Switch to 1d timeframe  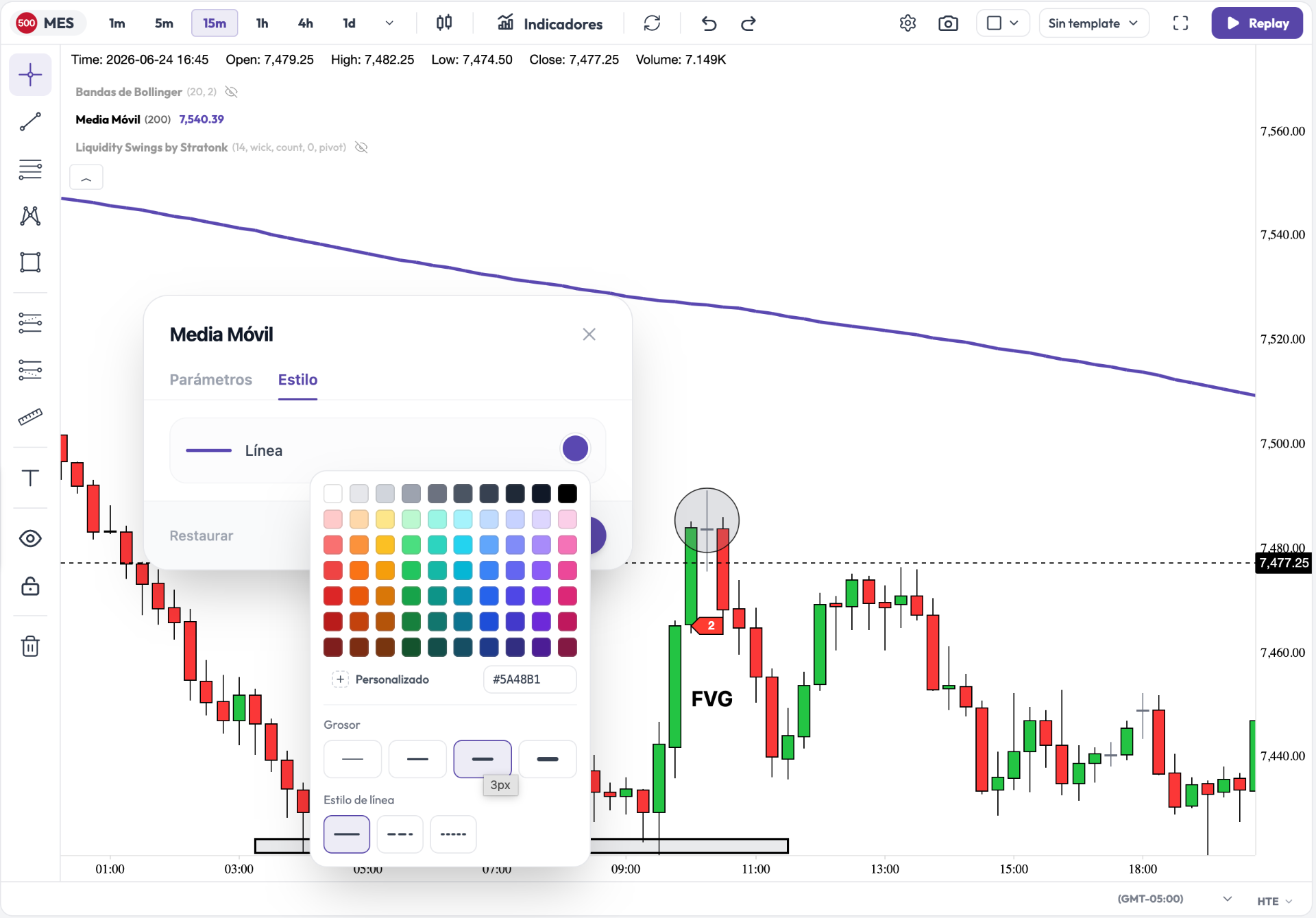point(350,23)
